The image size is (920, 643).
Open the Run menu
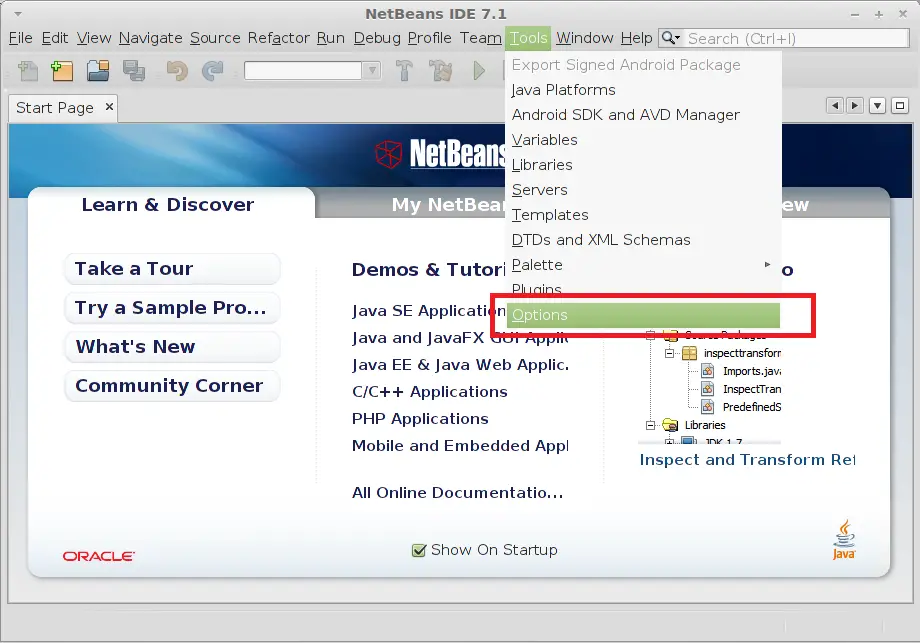point(331,38)
